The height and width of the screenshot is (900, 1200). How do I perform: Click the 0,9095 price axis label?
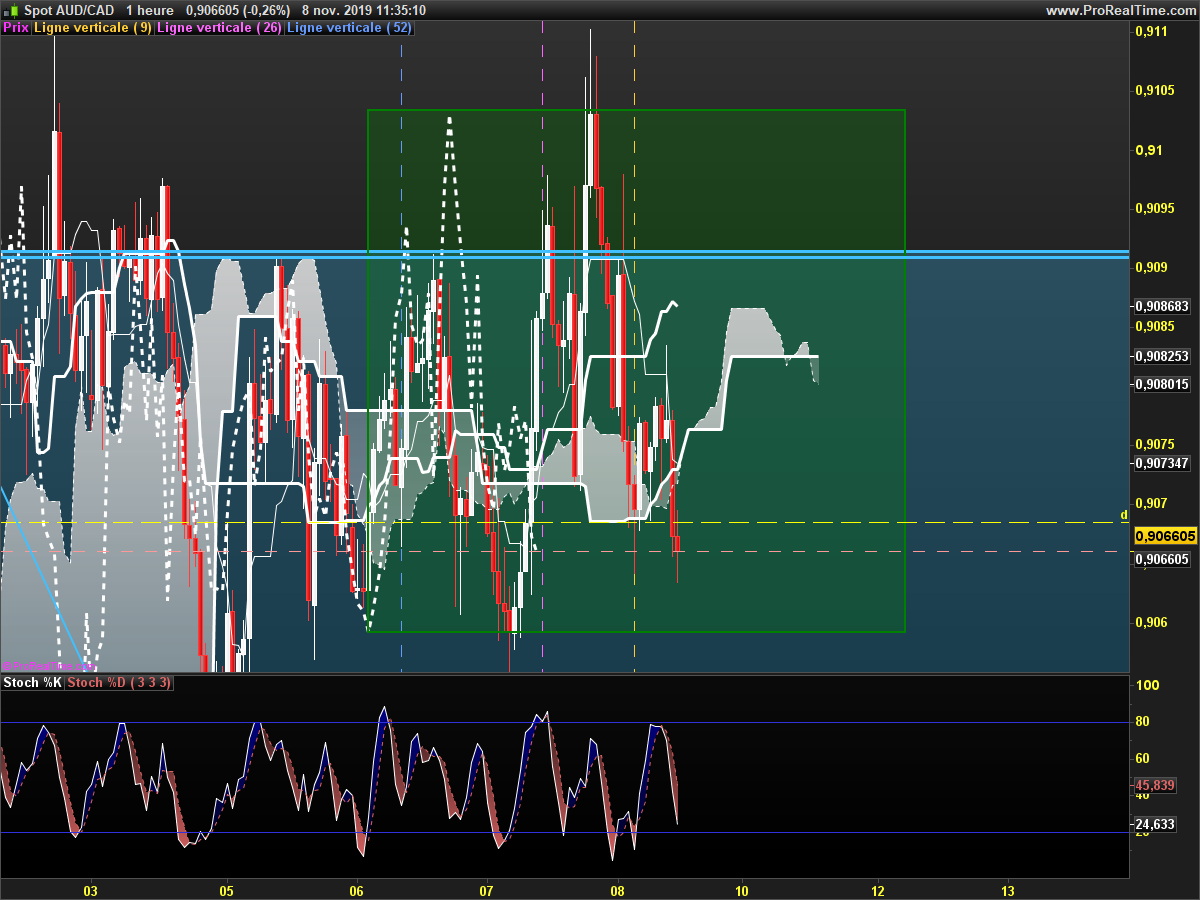[x=1154, y=209]
